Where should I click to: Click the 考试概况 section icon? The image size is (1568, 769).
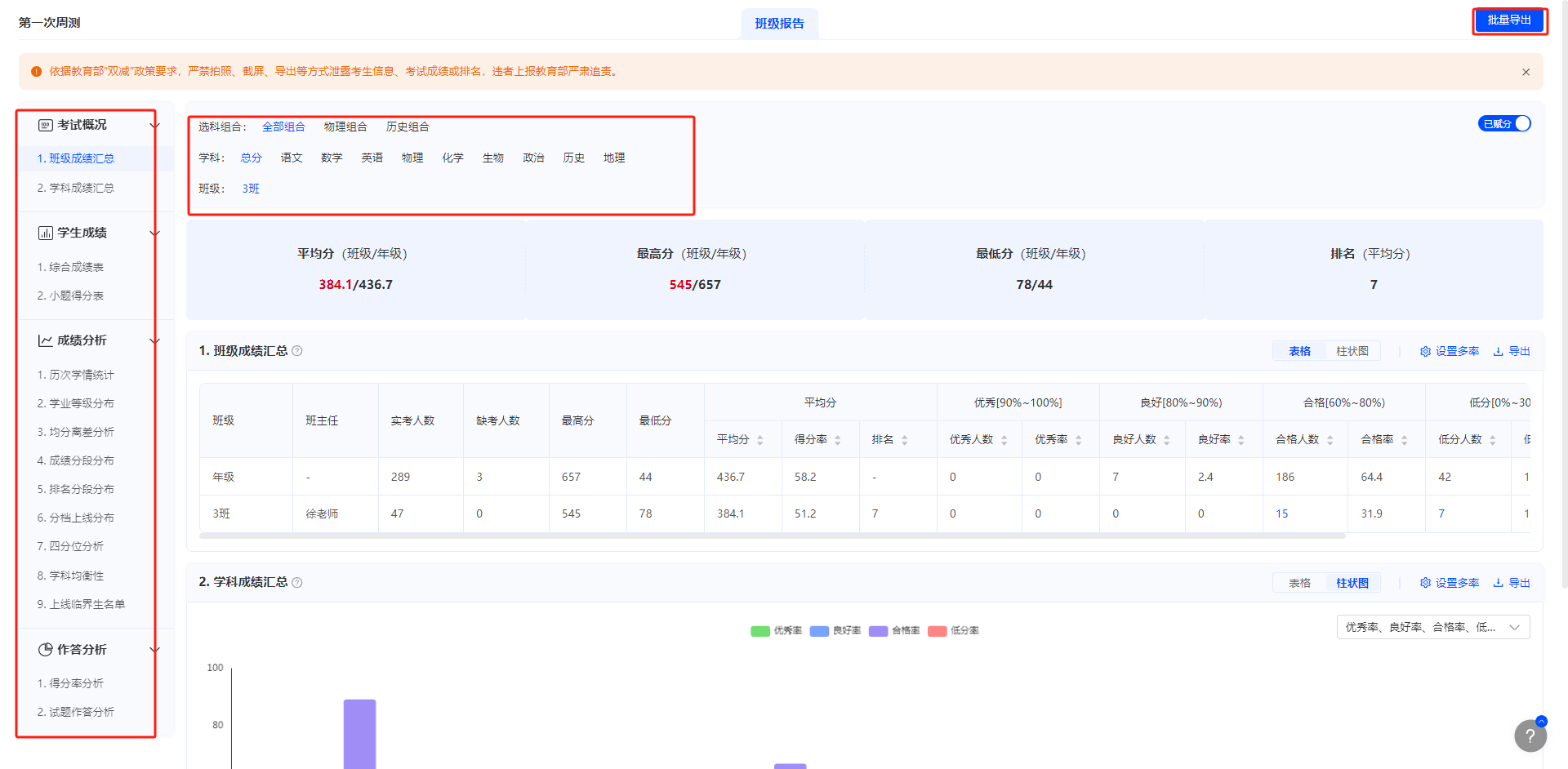(46, 125)
